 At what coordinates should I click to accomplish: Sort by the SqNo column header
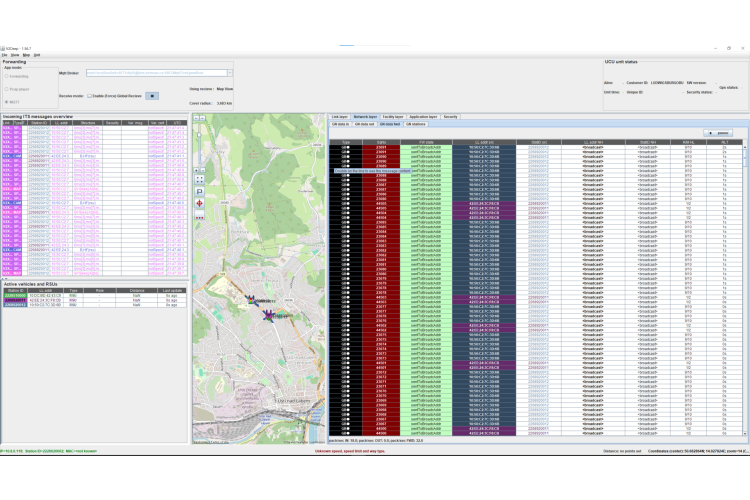click(x=381, y=142)
